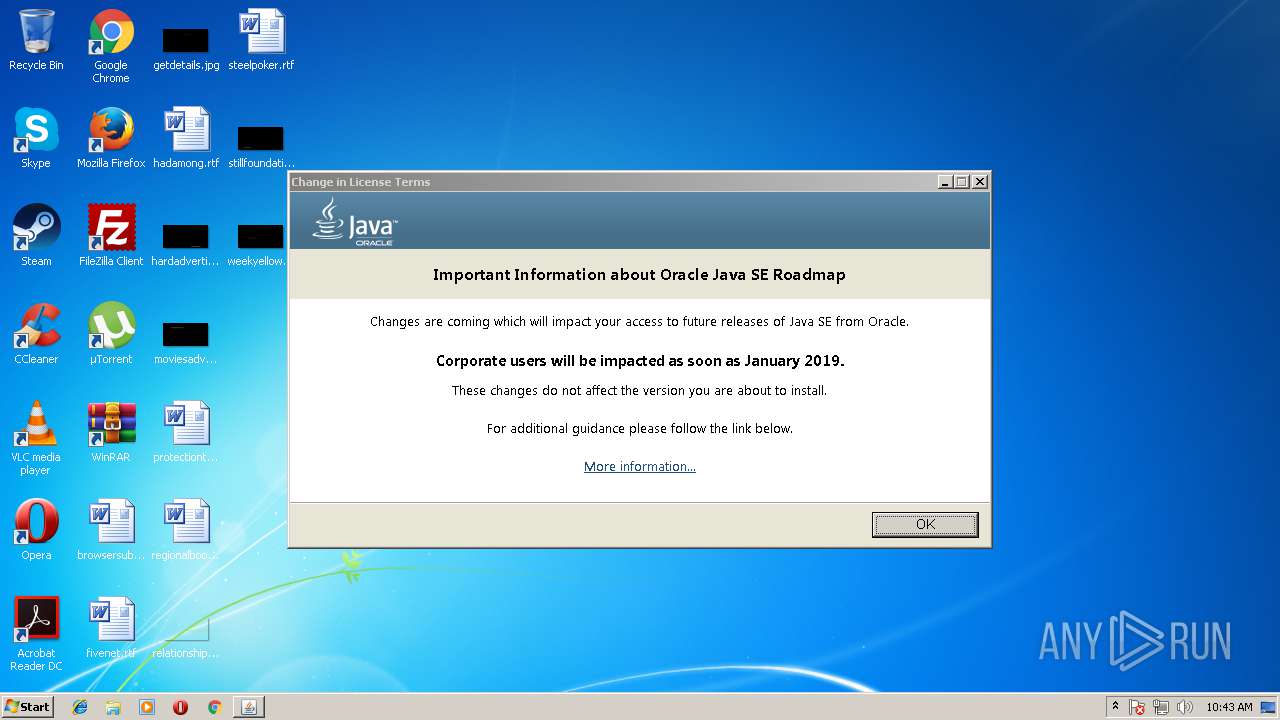Open the regionalboo... document
Viewport: 1280px width, 720px height.
(x=186, y=530)
